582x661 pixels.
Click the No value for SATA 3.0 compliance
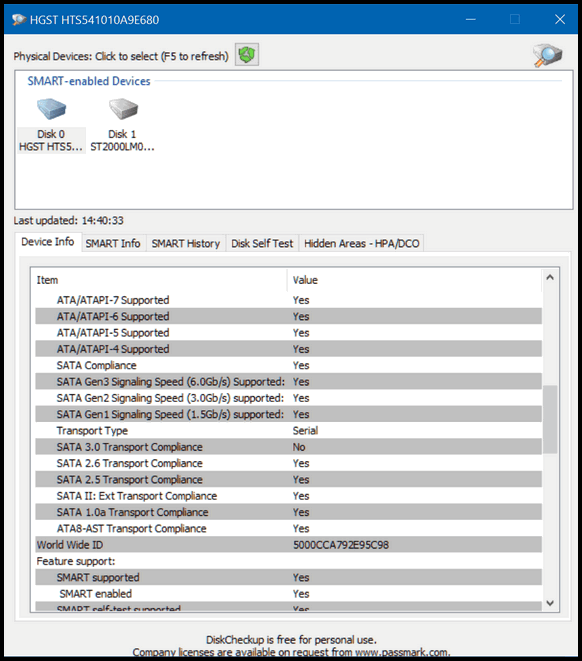click(x=299, y=447)
